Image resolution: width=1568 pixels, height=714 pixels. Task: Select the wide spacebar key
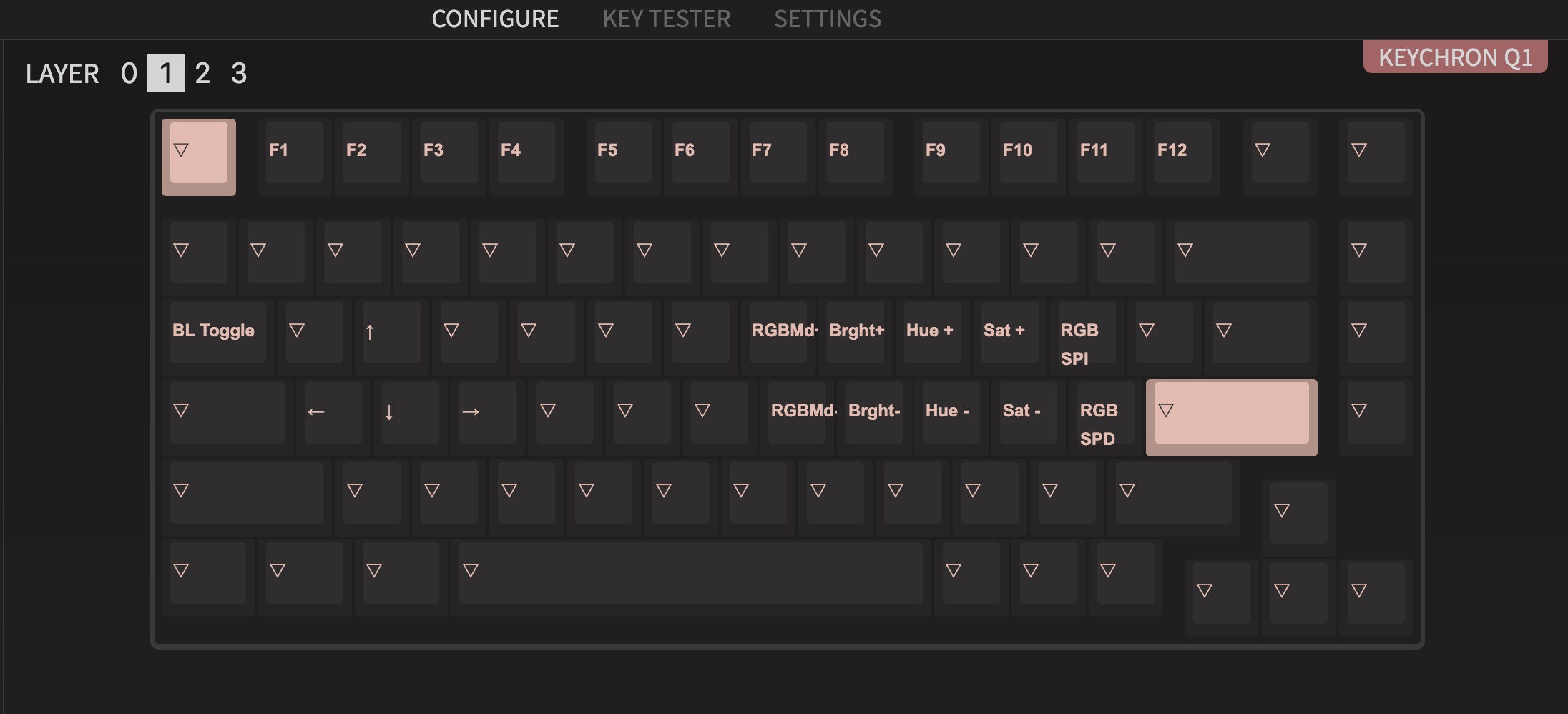[x=691, y=578]
